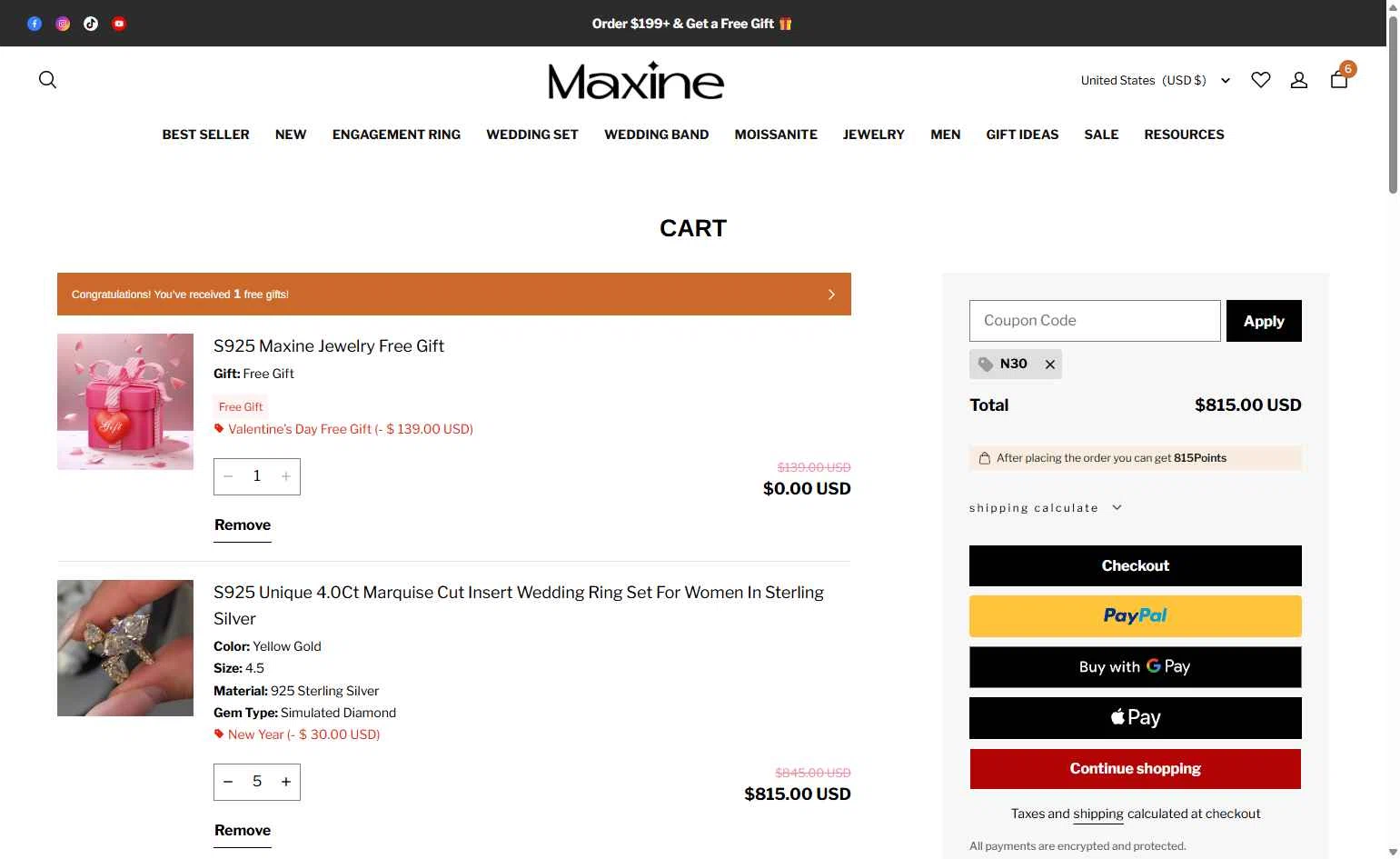The height and width of the screenshot is (859, 1400).
Task: Click the page vertical scrollbar
Action: tap(1393, 105)
